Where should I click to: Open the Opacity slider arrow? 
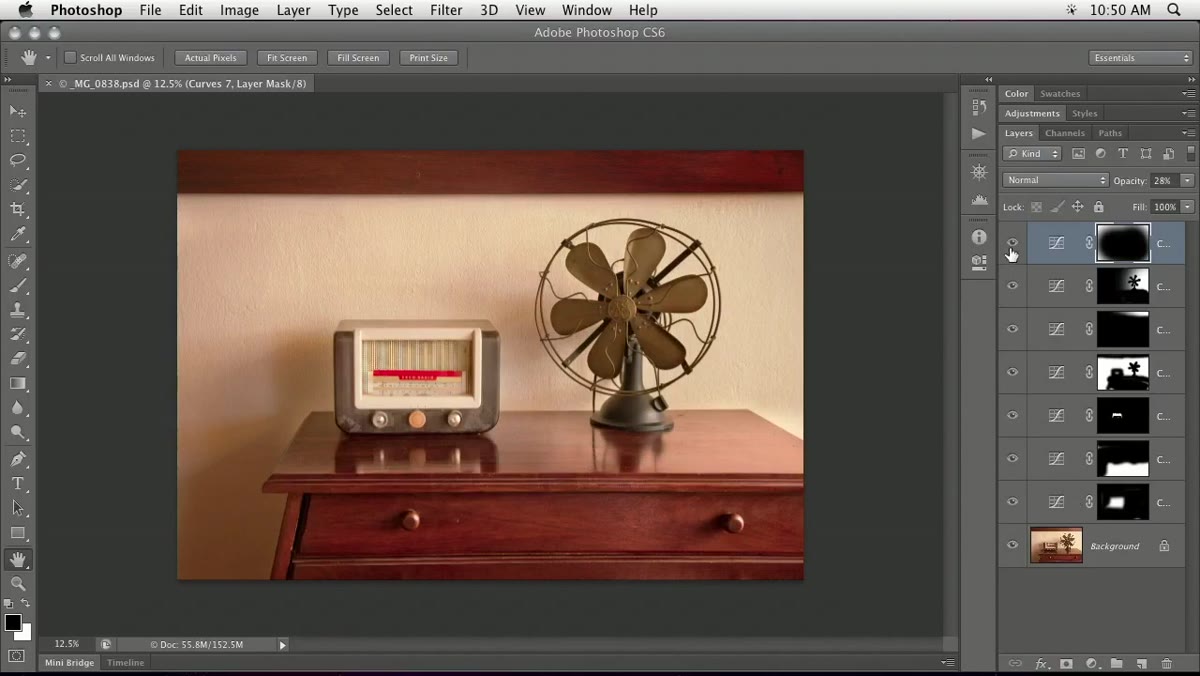point(1187,180)
